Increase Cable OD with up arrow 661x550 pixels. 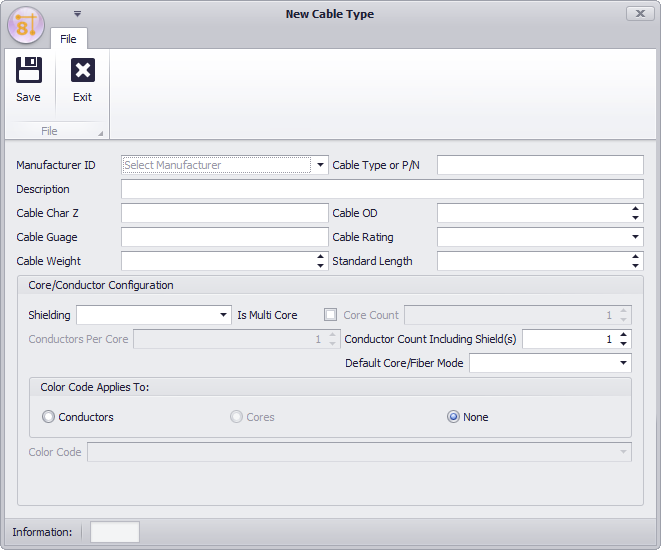click(635, 208)
